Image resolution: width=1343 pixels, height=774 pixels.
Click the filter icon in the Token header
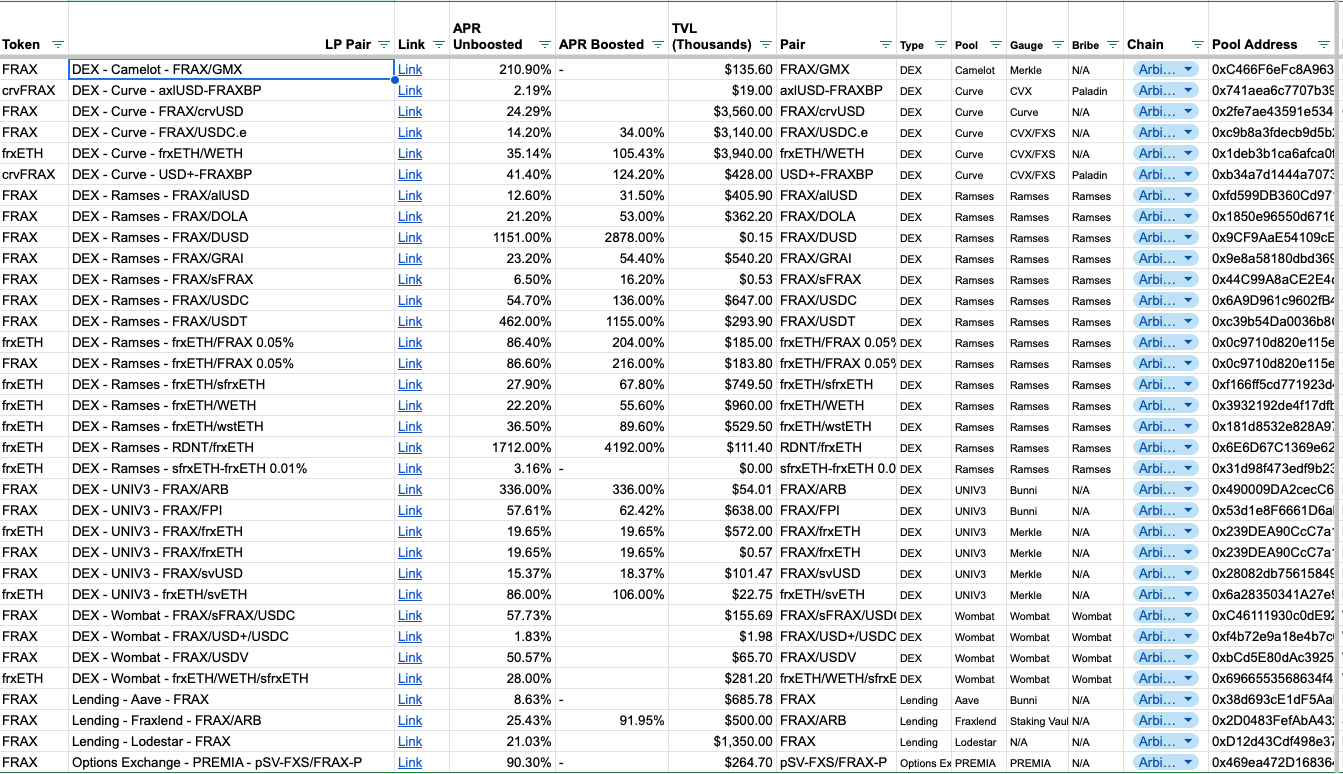[x=57, y=45]
